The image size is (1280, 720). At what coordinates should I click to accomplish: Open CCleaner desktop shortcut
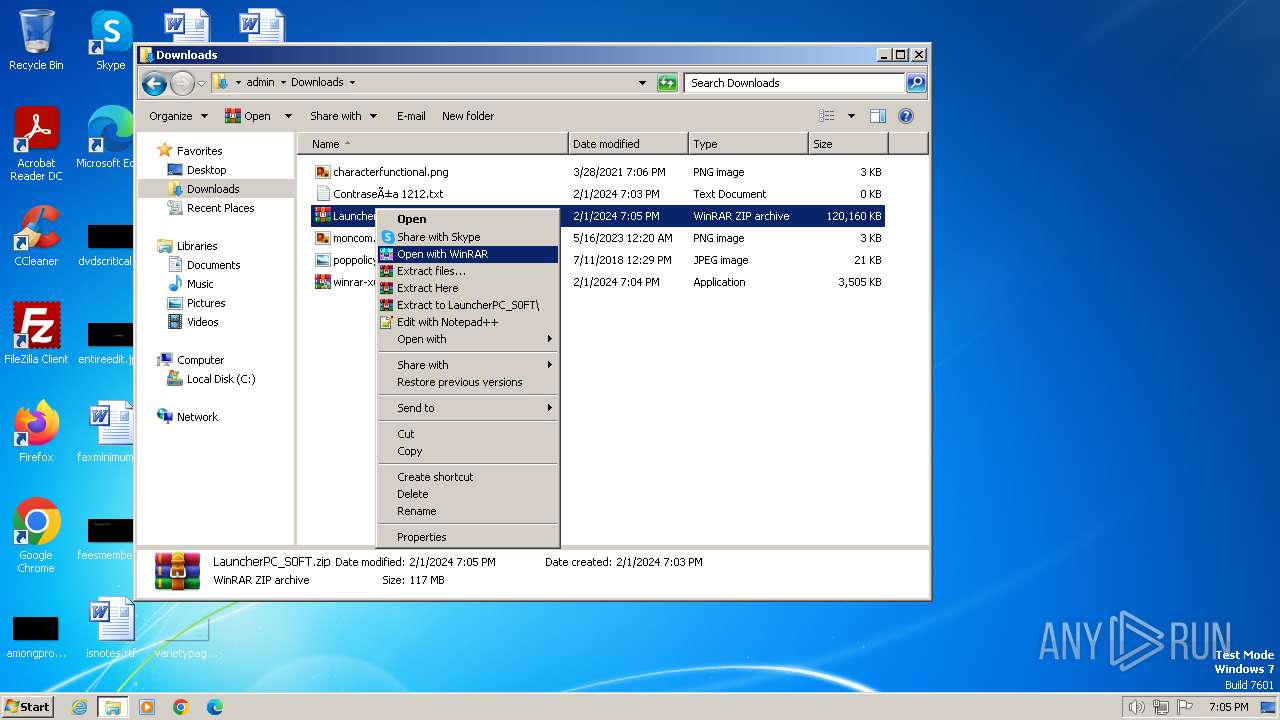point(36,236)
